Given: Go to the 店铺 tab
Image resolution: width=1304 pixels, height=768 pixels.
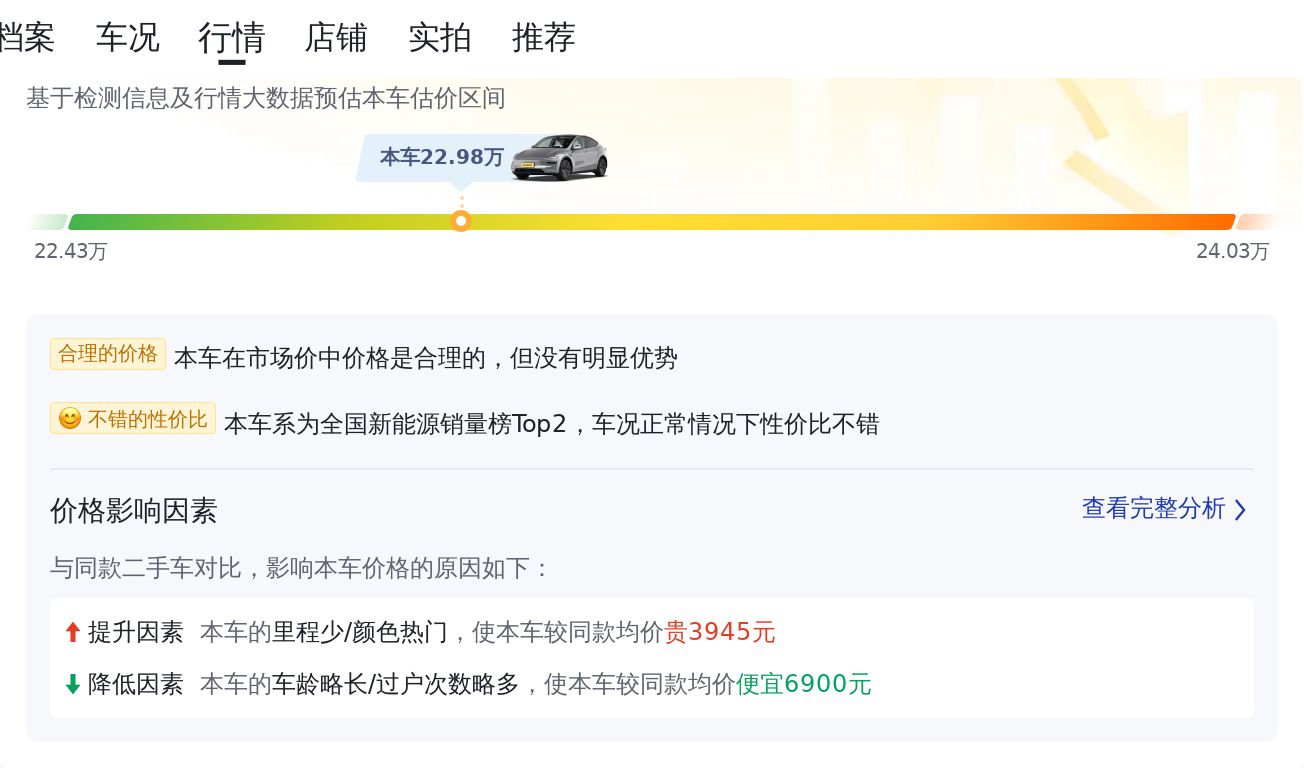Looking at the screenshot, I should 335,38.
